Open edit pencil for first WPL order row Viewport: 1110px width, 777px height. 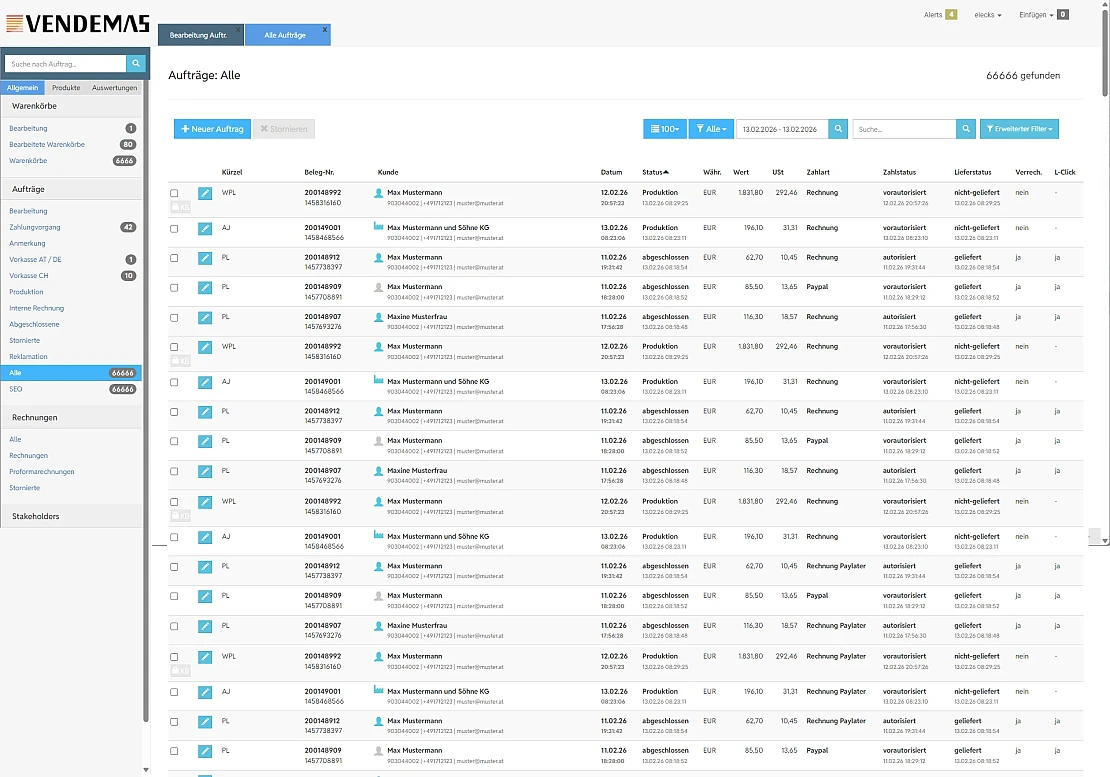point(205,193)
